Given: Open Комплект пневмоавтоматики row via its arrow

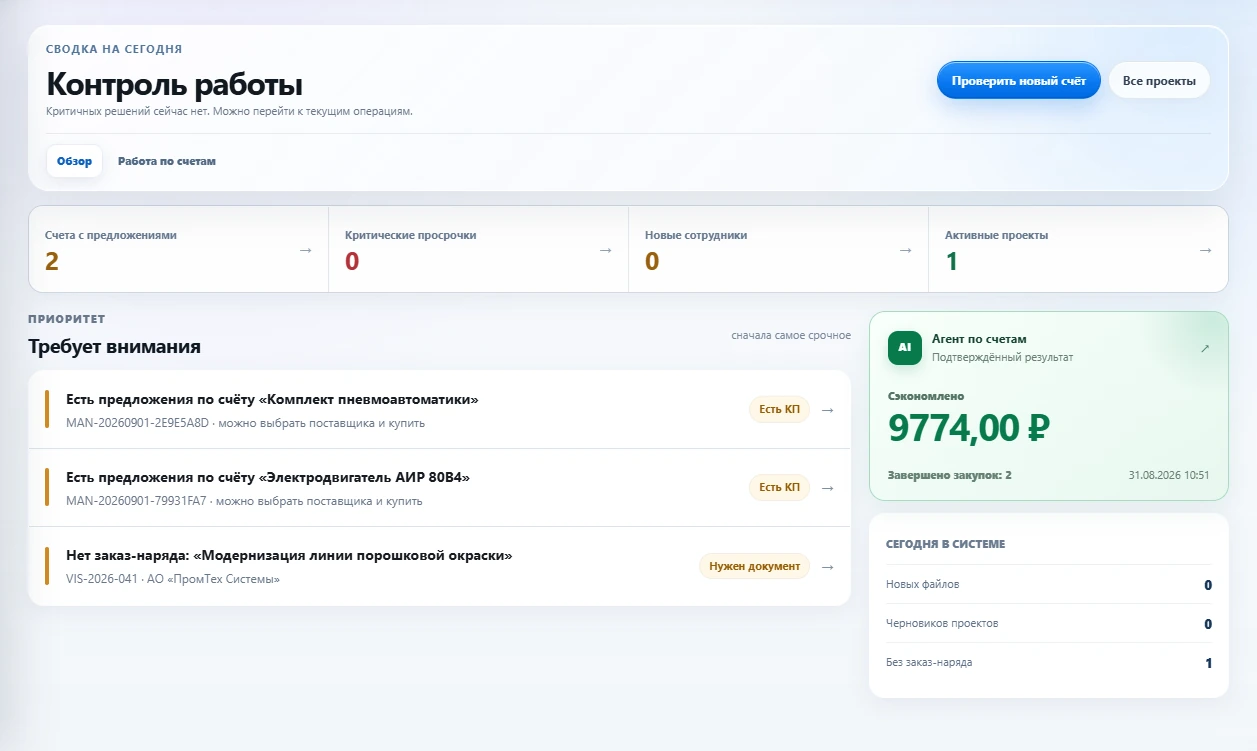Looking at the screenshot, I should tap(827, 410).
